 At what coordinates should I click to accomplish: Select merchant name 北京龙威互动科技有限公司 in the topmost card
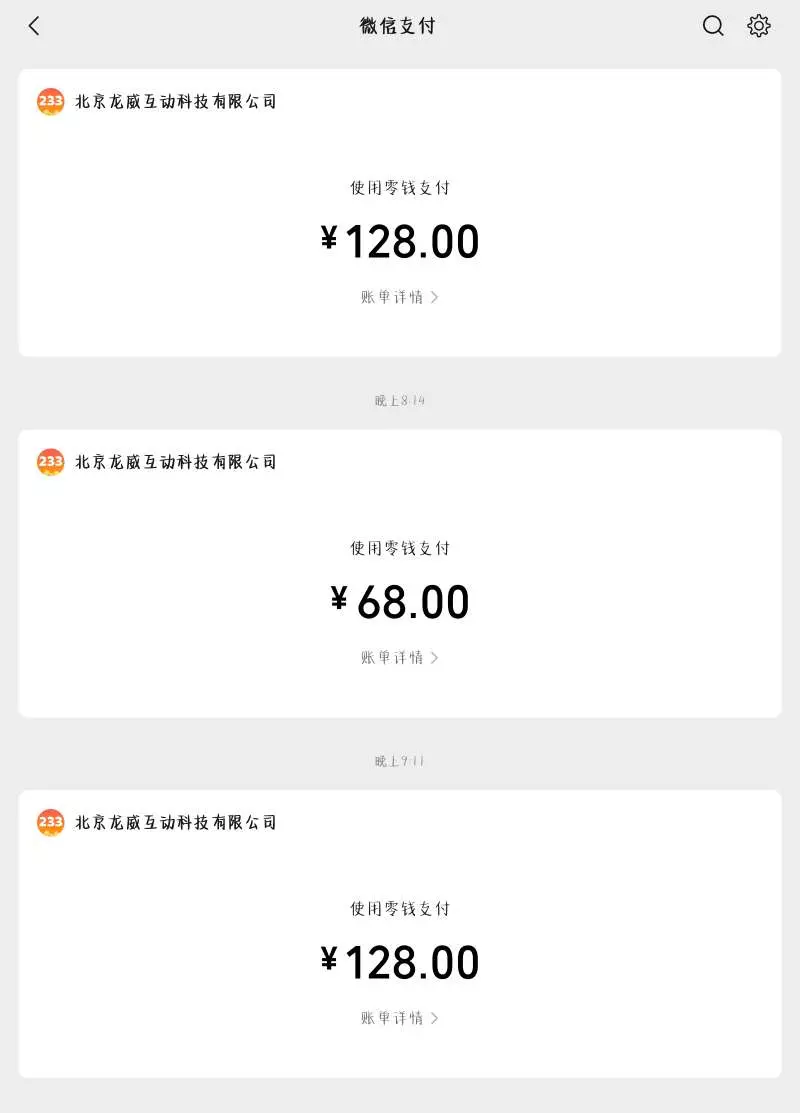176,101
